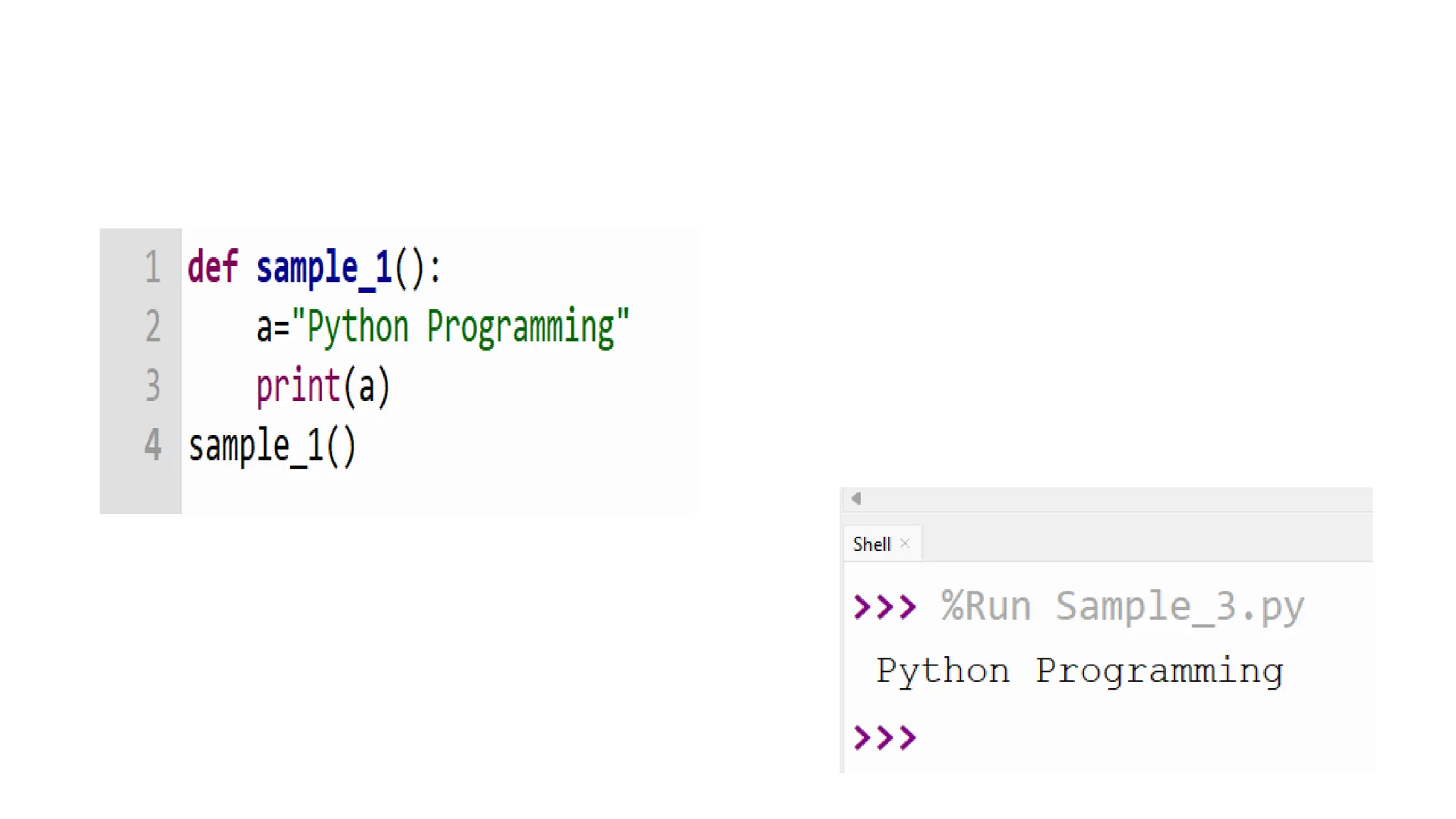Click line number 4 in the gutter

click(x=152, y=445)
